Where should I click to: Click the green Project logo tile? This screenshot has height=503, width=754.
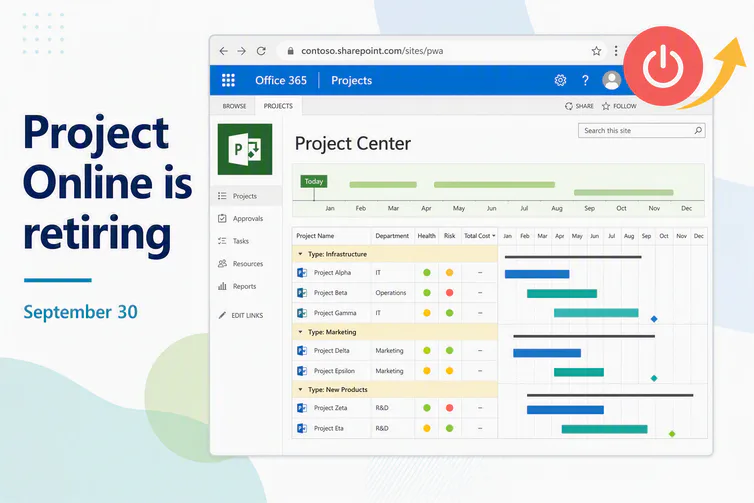(x=245, y=149)
